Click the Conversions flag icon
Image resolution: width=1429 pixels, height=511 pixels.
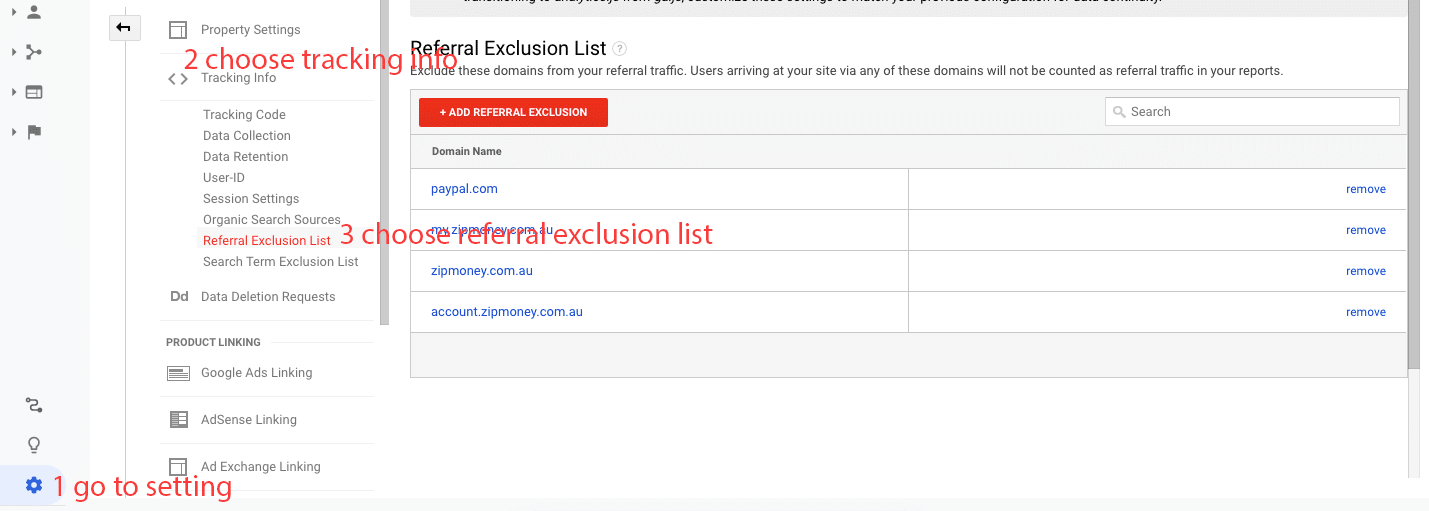click(x=34, y=132)
